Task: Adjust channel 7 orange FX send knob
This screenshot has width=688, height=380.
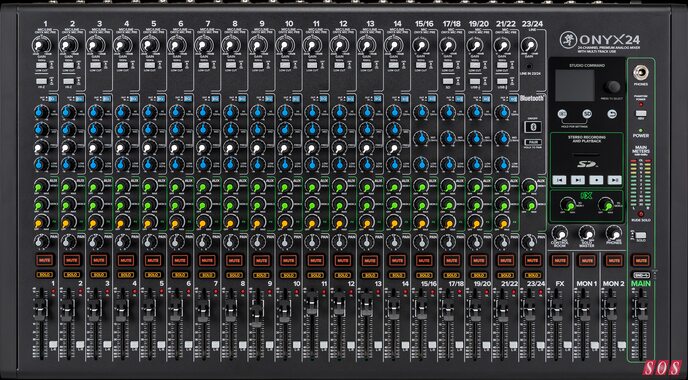Action: (x=204, y=223)
